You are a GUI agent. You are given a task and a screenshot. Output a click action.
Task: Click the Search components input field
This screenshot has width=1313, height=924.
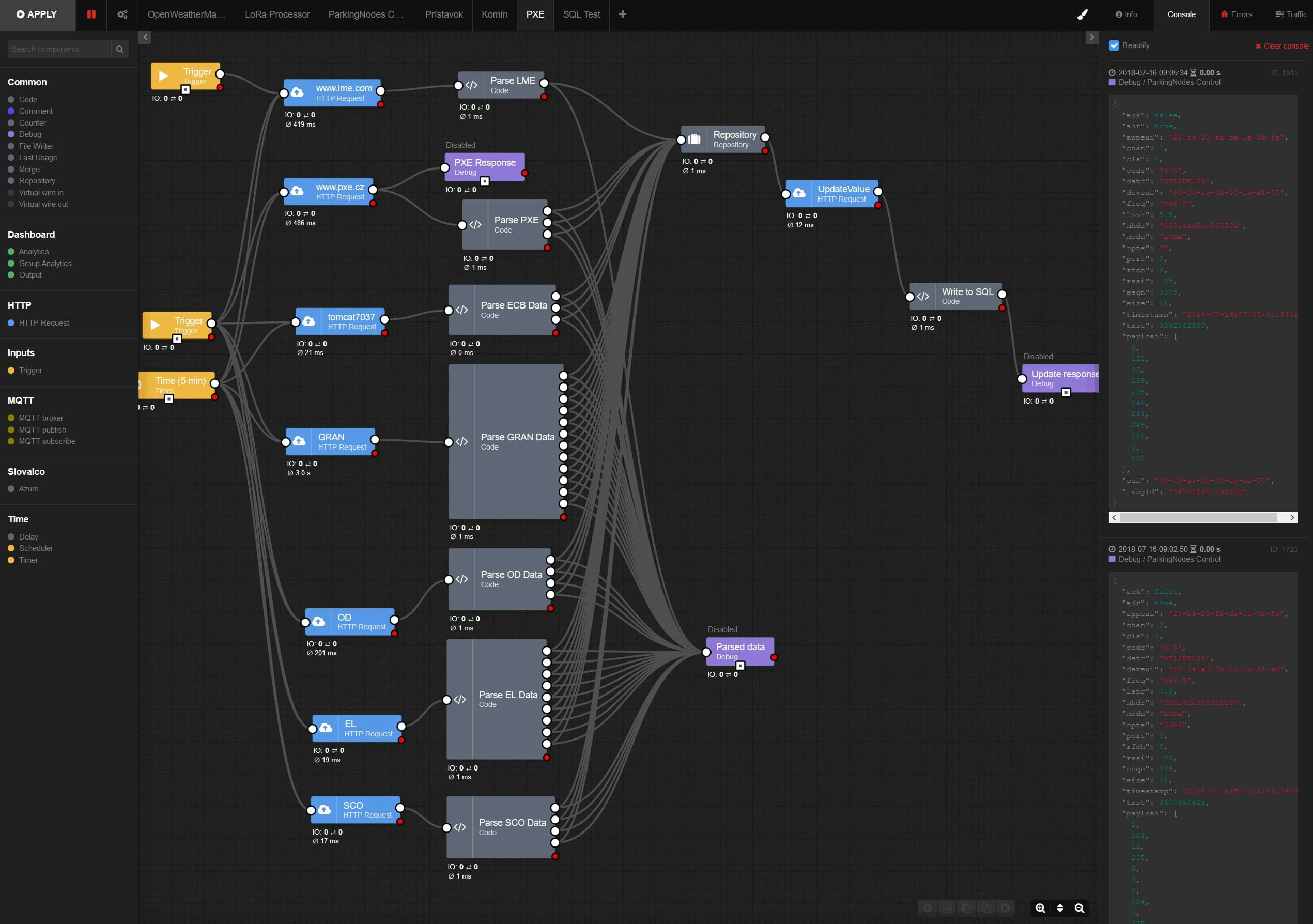click(x=59, y=49)
